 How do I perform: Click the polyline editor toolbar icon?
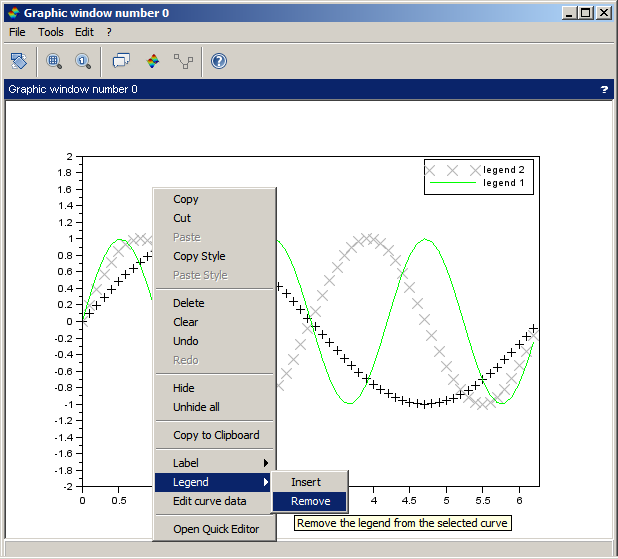coord(183,61)
